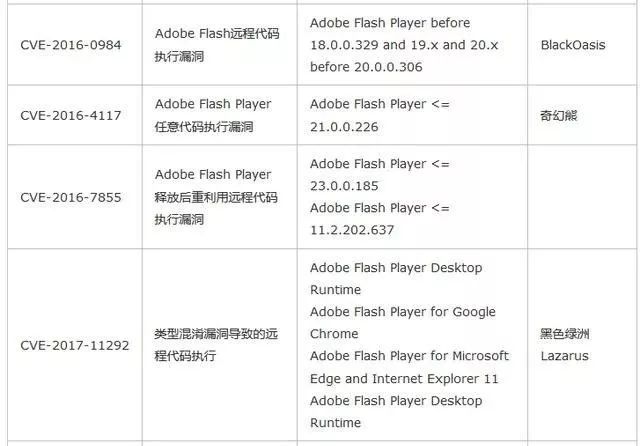Click version text 18.0.0.329 and 19.x
This screenshot has height=446, width=640.
(x=373, y=45)
